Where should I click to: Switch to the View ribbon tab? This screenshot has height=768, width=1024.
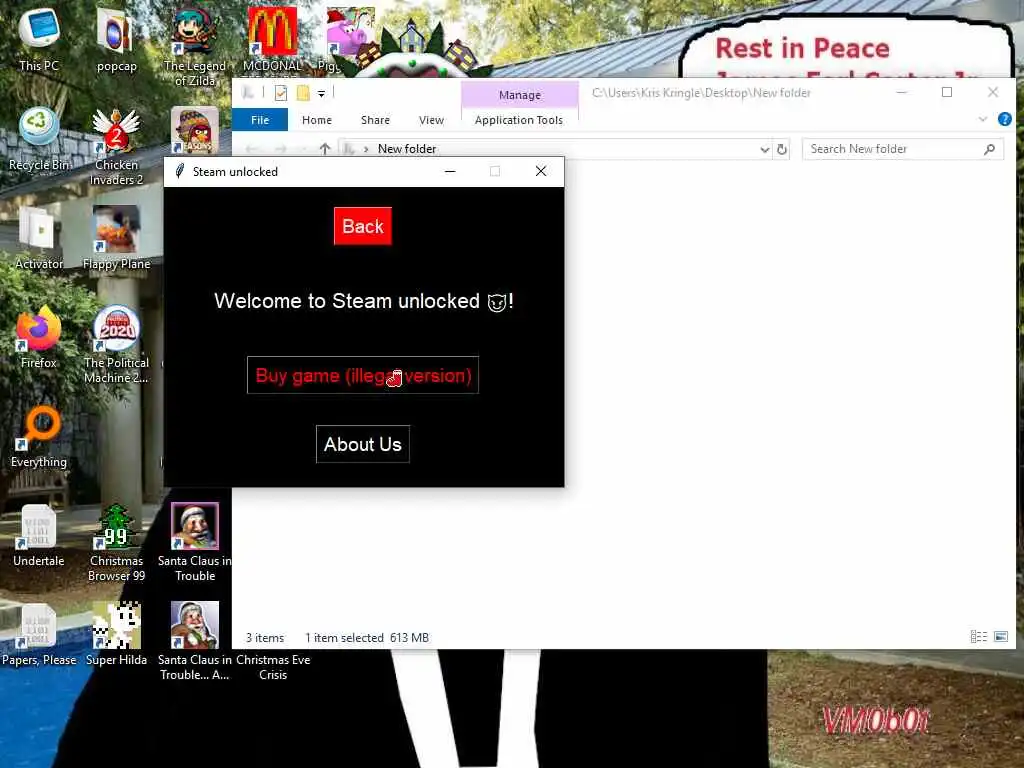(431, 120)
